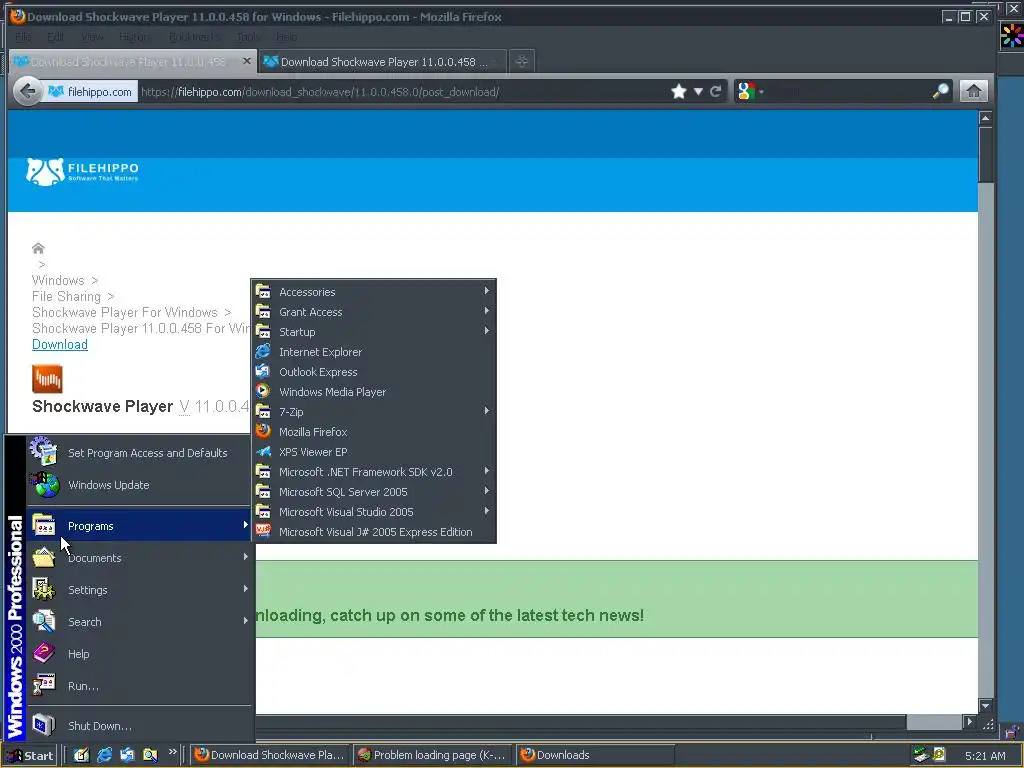Open the Firefox home page icon
Image resolution: width=1024 pixels, height=768 pixels.
pos(974,91)
